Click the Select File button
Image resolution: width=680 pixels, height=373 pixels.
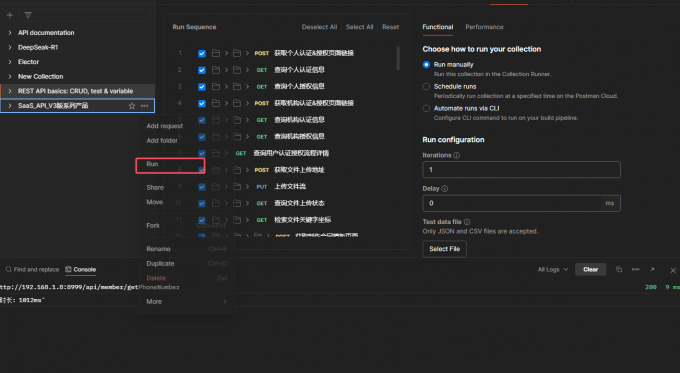(445, 249)
